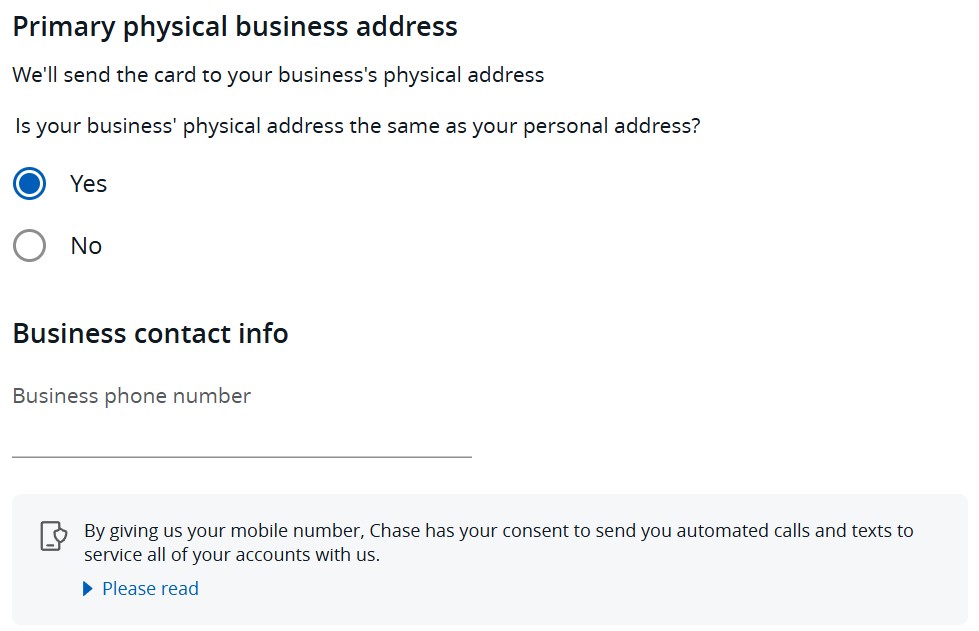979x631 pixels.
Task: Open the Please read link text
Action: tap(150, 589)
